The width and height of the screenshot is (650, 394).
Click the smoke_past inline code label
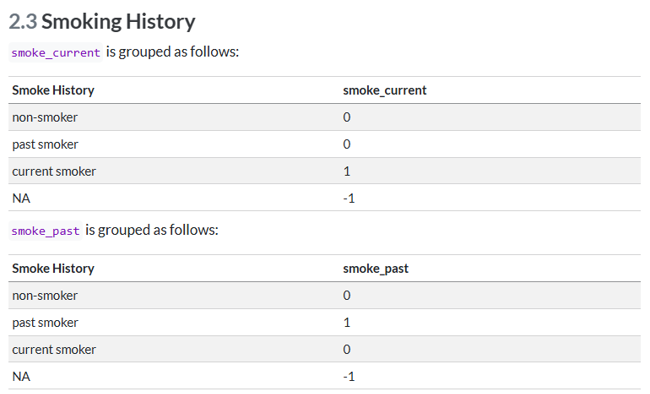click(x=45, y=231)
